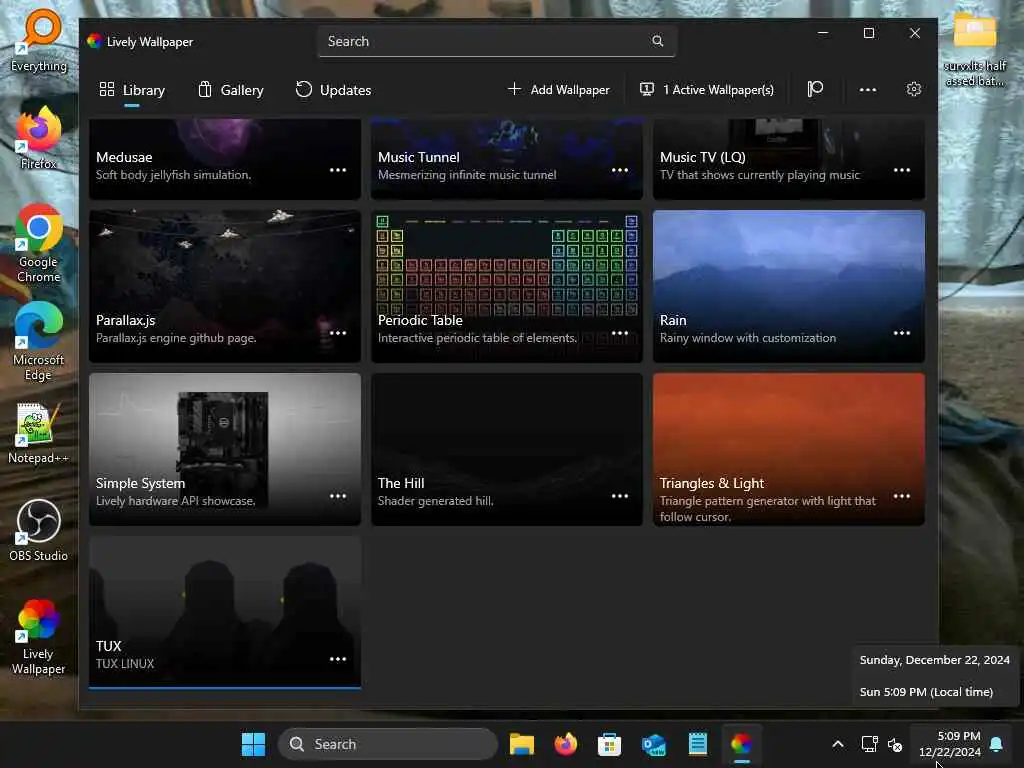Screen dimensions: 1024x768
Task: Launch Everything desktop shortcut
Action: 38,41
